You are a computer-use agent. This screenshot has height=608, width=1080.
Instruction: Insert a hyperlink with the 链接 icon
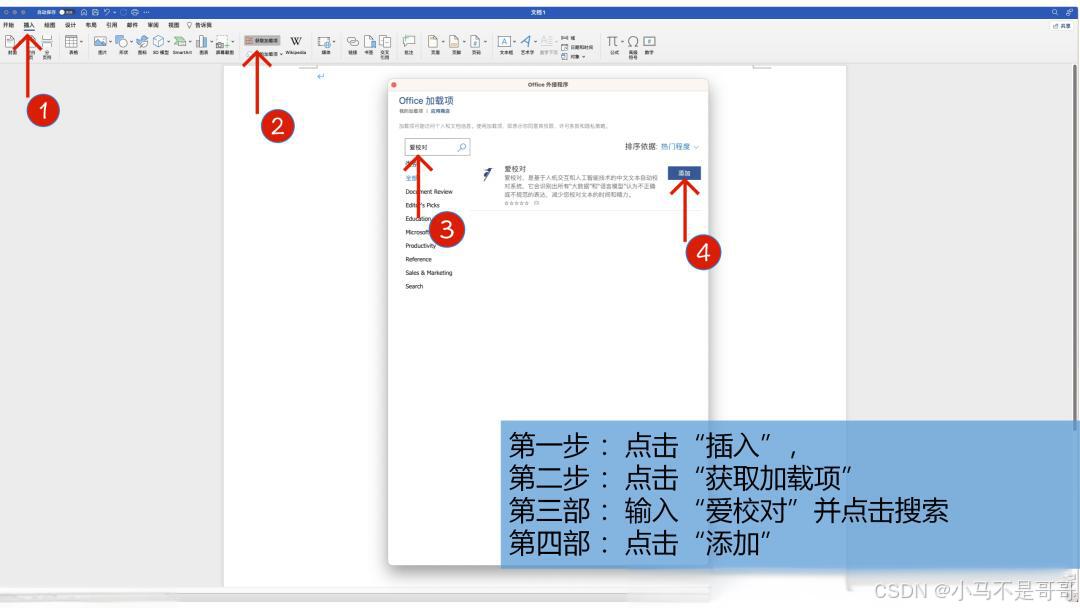[353, 42]
